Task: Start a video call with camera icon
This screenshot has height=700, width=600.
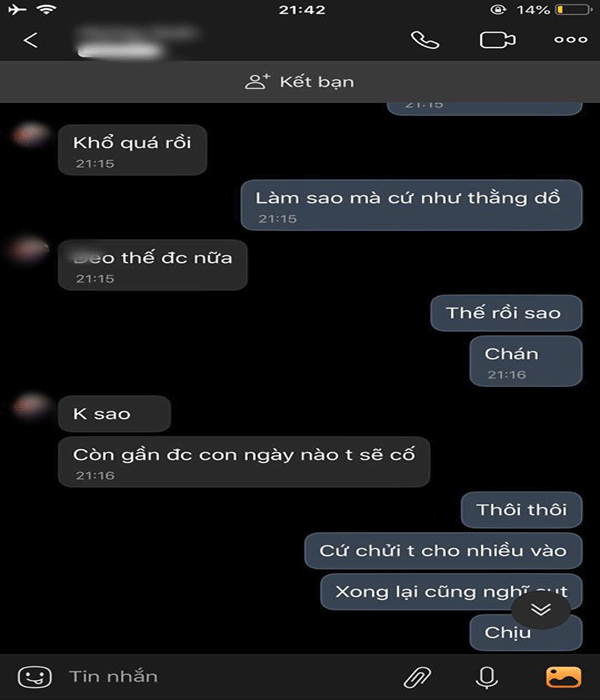Action: [497, 40]
